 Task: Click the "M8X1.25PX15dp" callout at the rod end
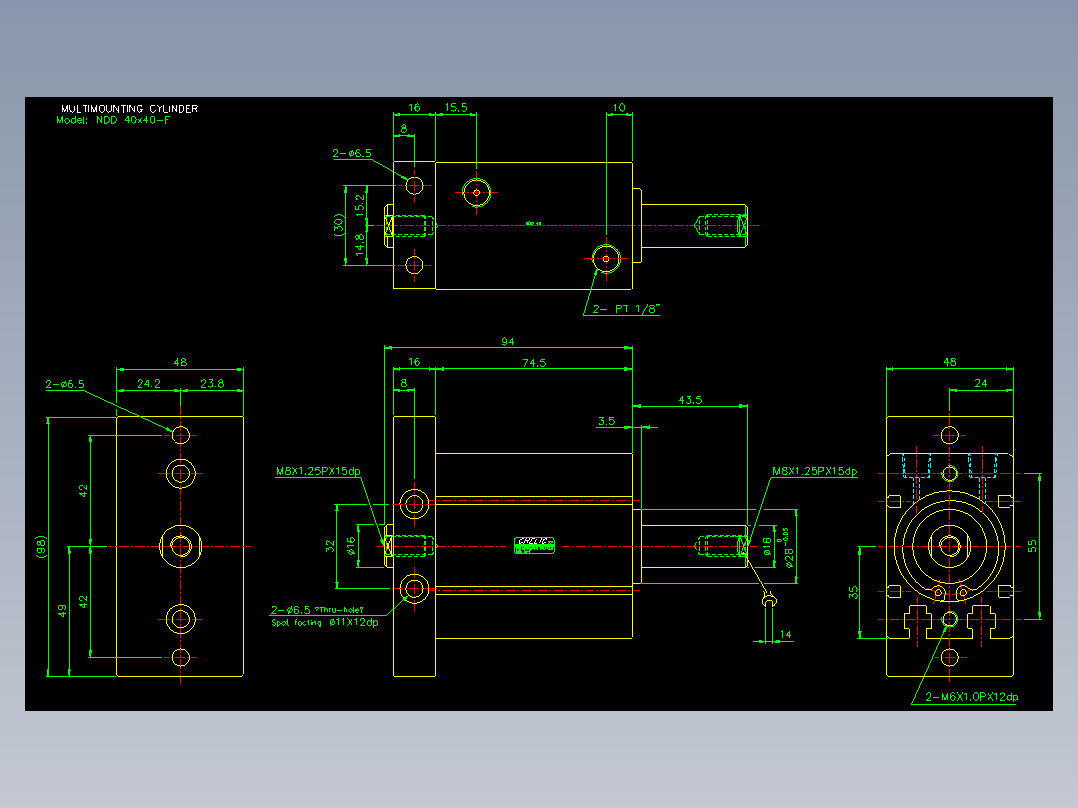pos(815,471)
